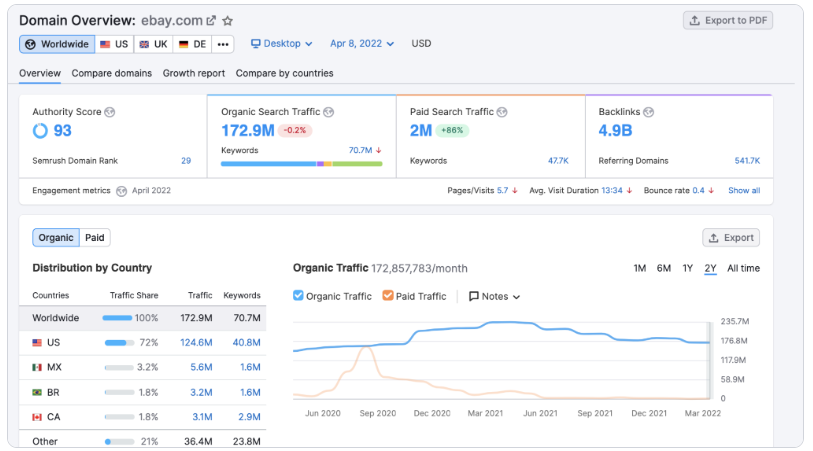Screen dimensions: 813x451
Task: Click the MX flag icon
Action: 37,368
